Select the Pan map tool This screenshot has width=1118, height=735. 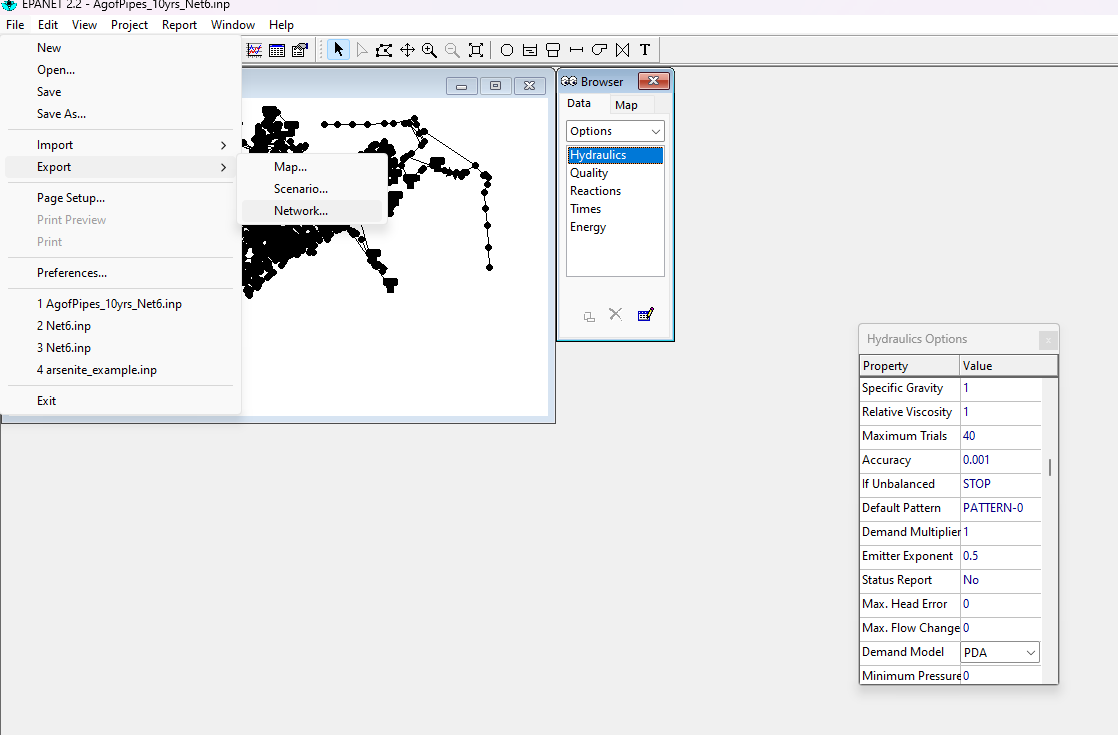[x=407, y=50]
